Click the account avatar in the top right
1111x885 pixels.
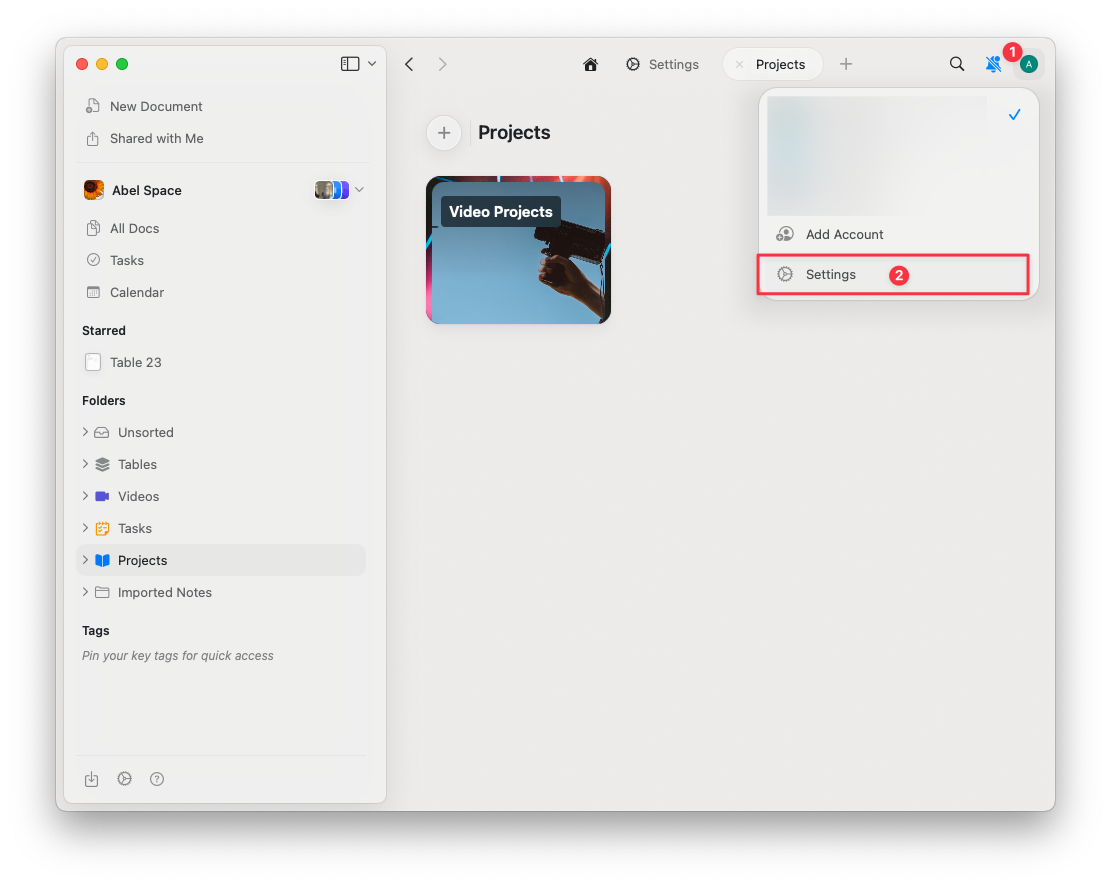(x=1029, y=63)
